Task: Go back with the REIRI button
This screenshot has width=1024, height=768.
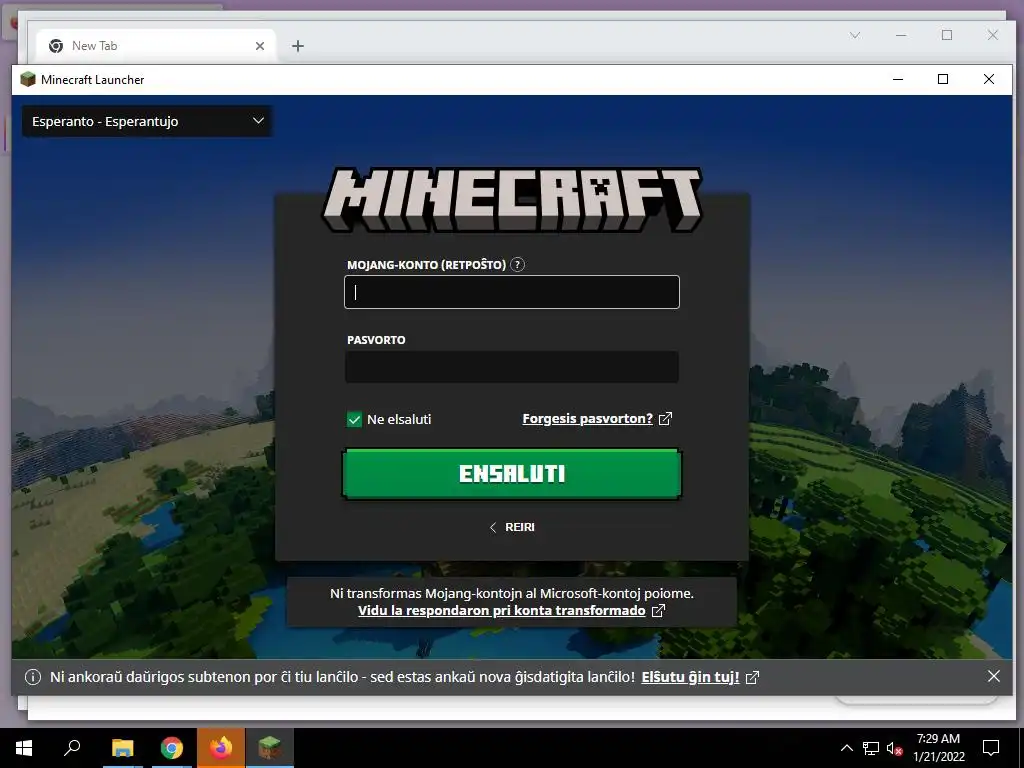Action: tap(511, 527)
